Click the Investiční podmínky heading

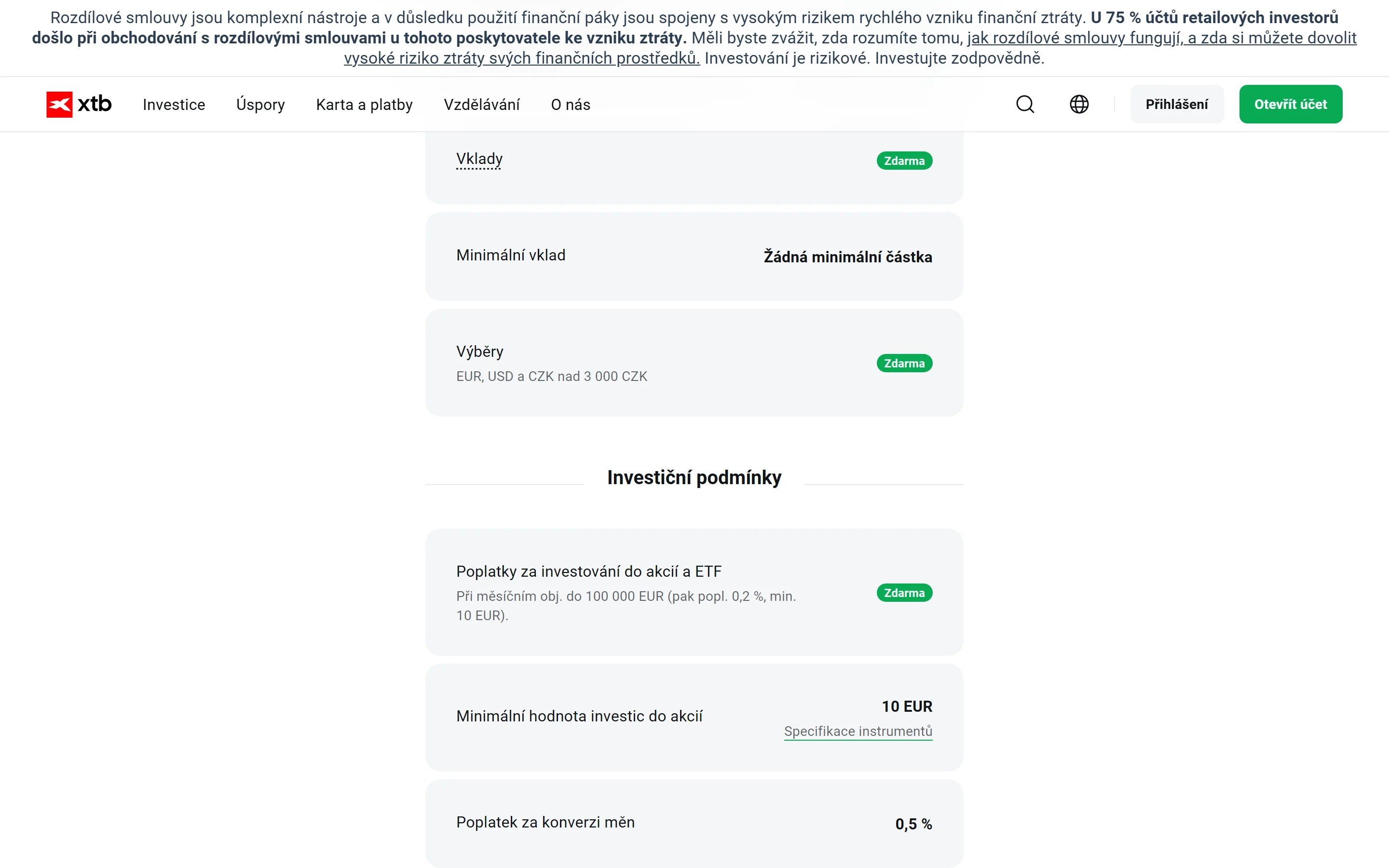coord(694,476)
